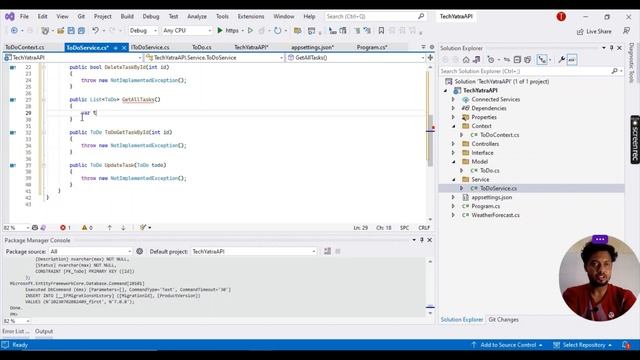
Task: Click the Open file folder toolbar icon
Action: [60, 31]
